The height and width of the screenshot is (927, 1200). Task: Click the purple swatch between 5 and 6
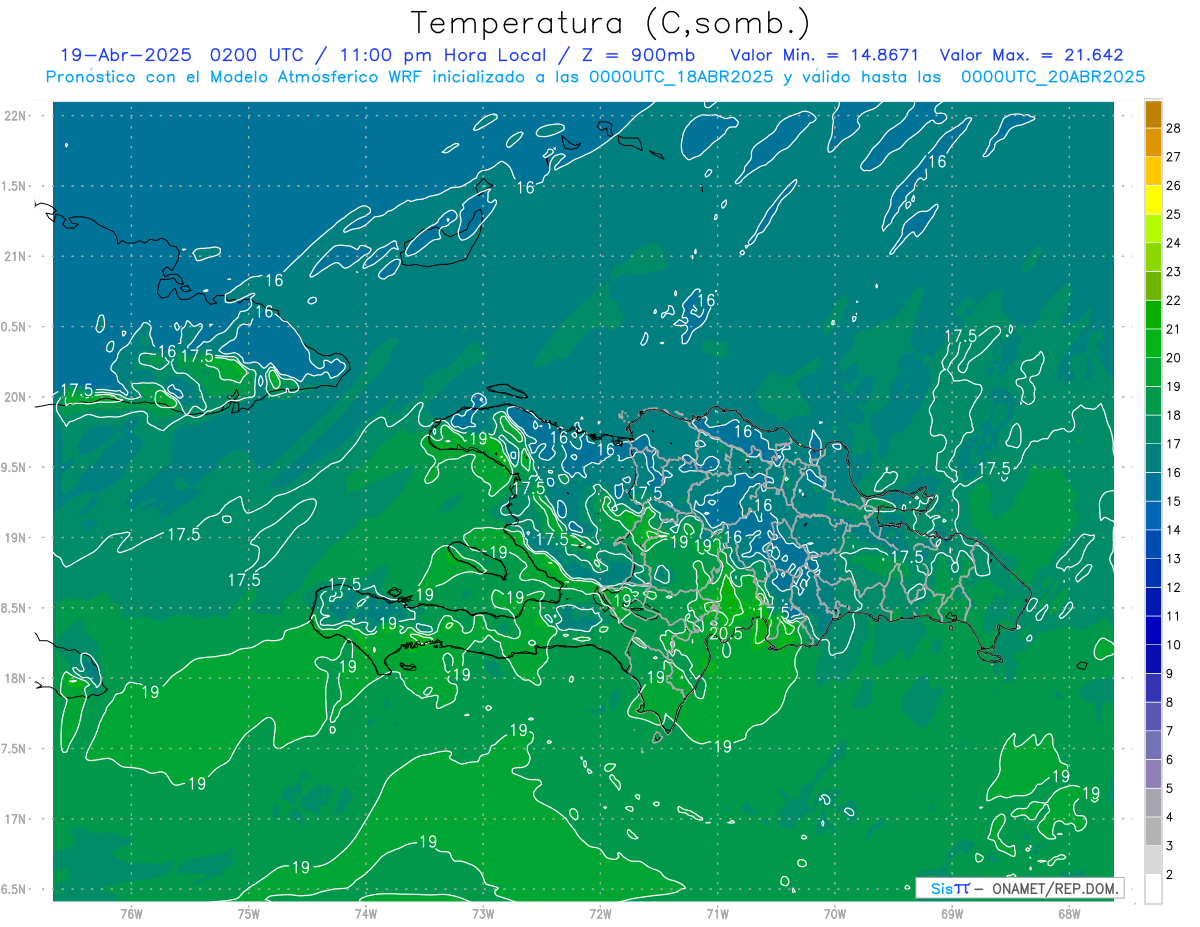pos(1153,774)
